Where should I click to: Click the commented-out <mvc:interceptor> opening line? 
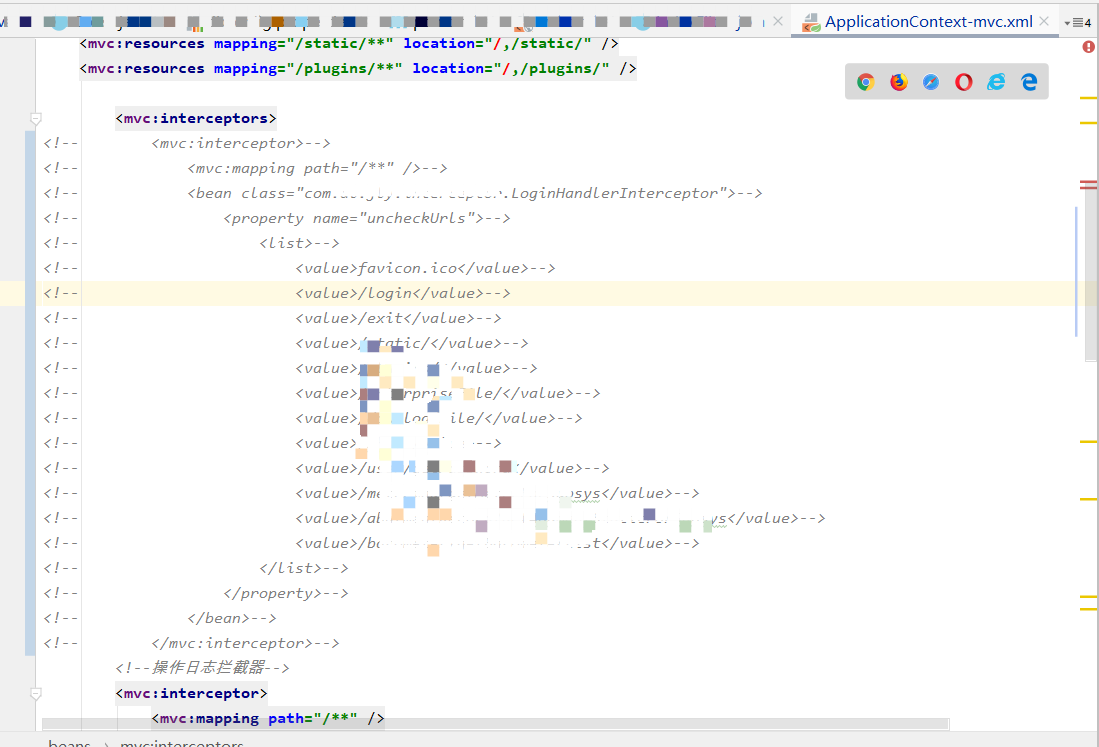[x=240, y=144]
